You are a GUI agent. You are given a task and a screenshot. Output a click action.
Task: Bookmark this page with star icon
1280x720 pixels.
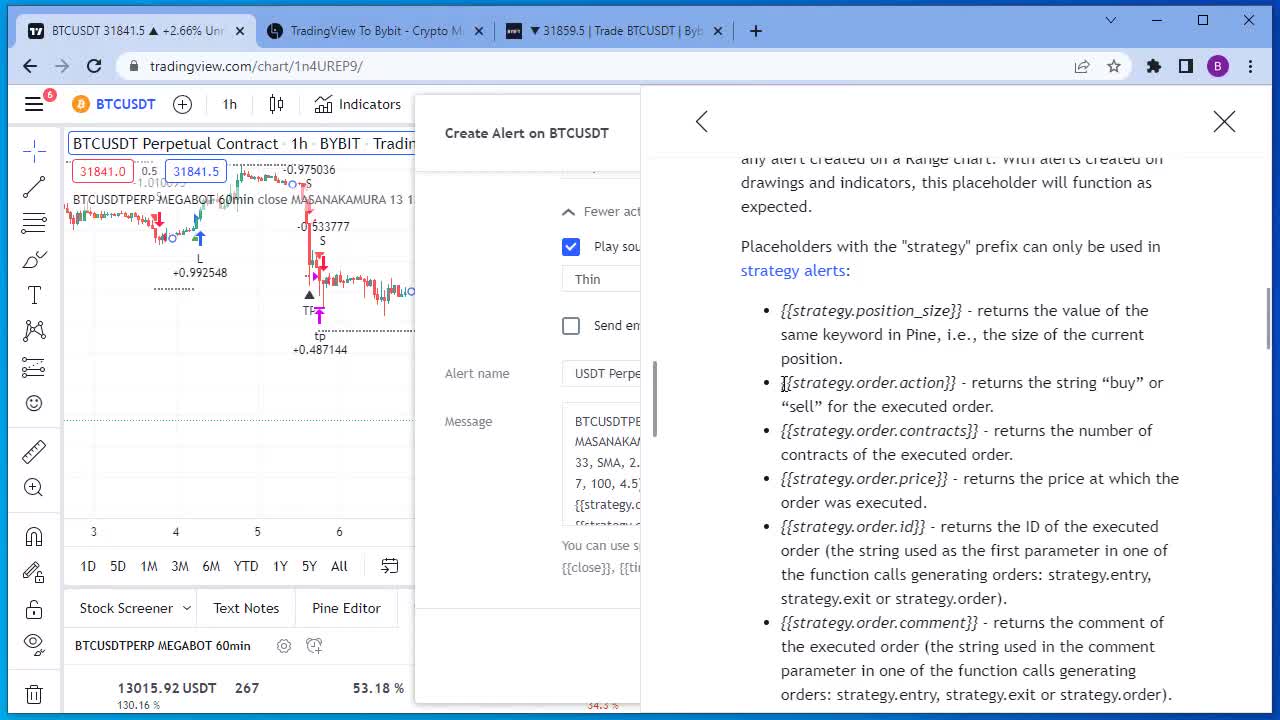click(1114, 66)
